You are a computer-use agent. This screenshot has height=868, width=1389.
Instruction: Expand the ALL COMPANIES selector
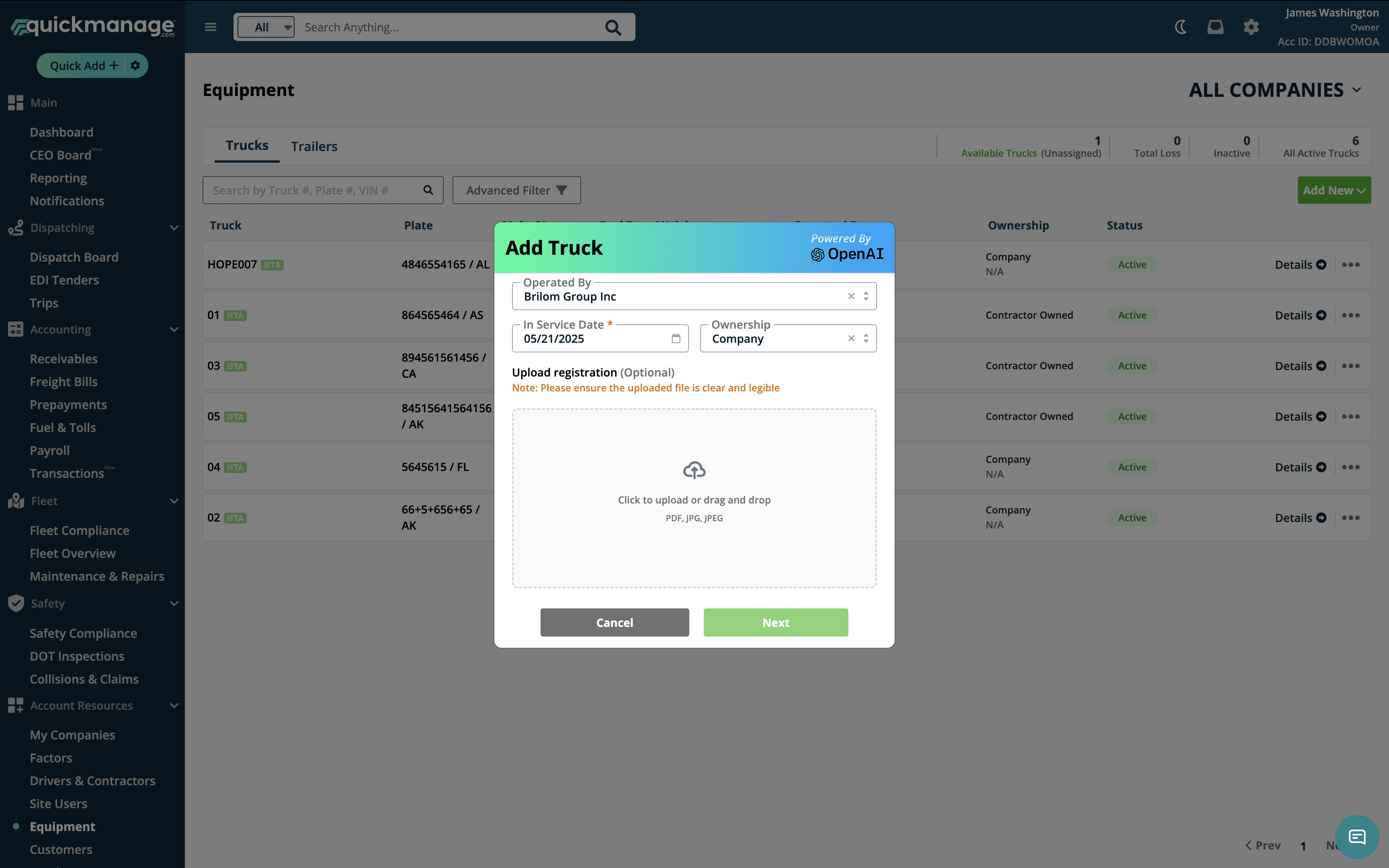pos(1275,90)
